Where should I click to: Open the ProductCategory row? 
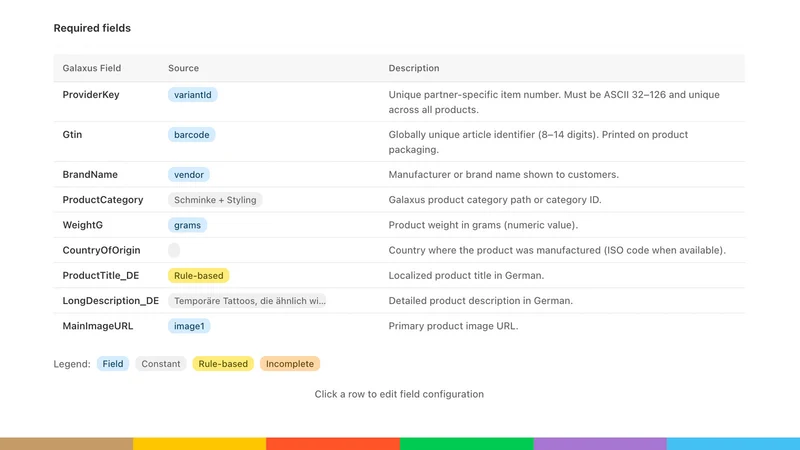pos(399,199)
